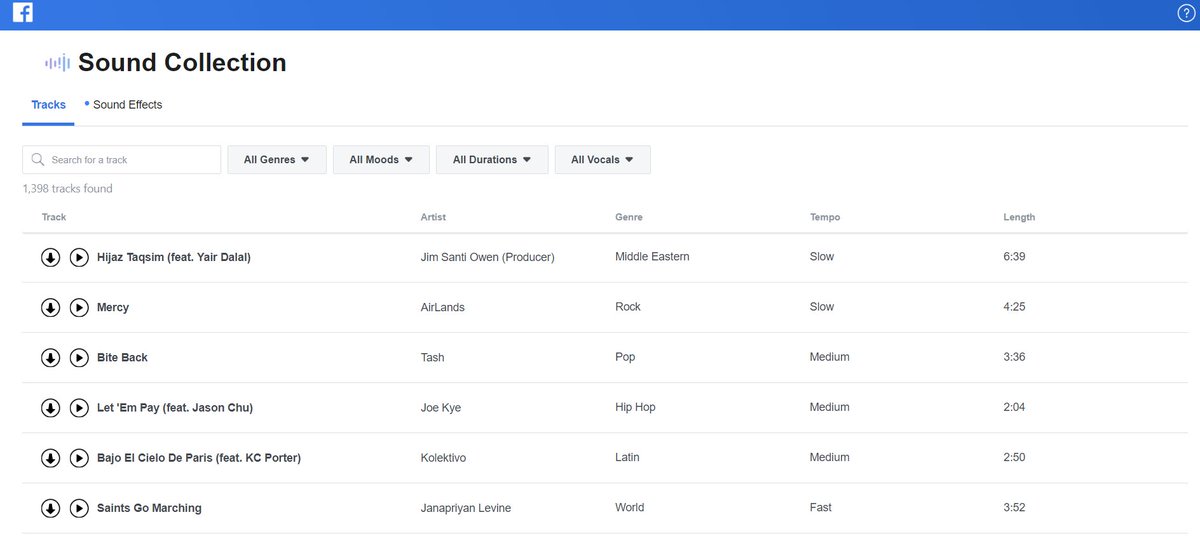Select the Bite Back track title
The height and width of the screenshot is (557, 1200).
coord(122,357)
